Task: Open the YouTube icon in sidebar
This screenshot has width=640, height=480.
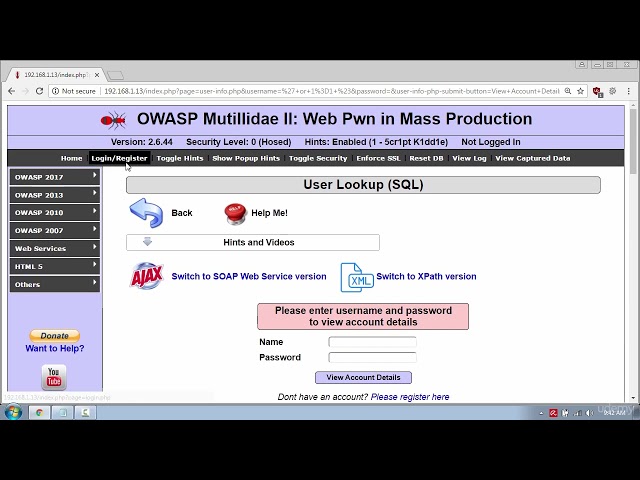Action: coord(54,377)
